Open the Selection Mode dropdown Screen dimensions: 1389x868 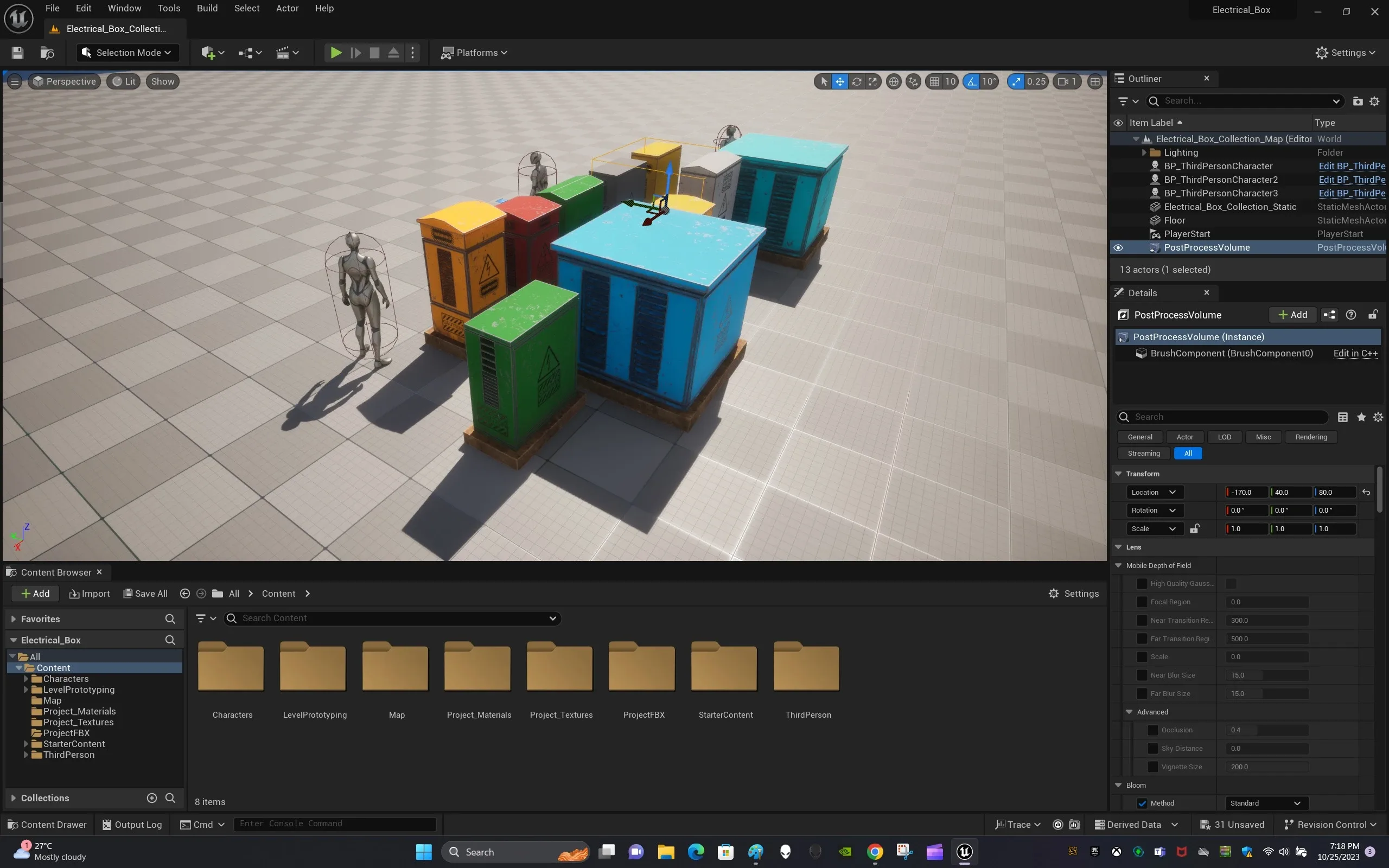[128, 53]
